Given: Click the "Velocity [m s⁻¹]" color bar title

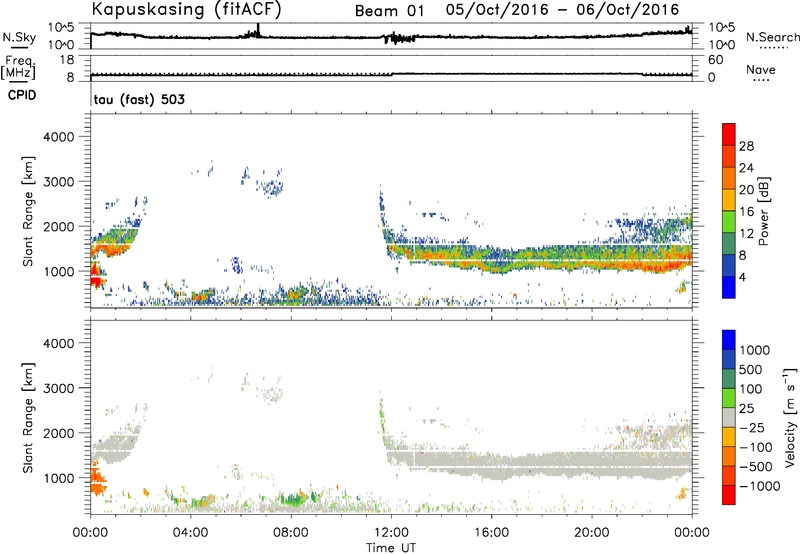Looking at the screenshot, I should pyautogui.click(x=789, y=417).
